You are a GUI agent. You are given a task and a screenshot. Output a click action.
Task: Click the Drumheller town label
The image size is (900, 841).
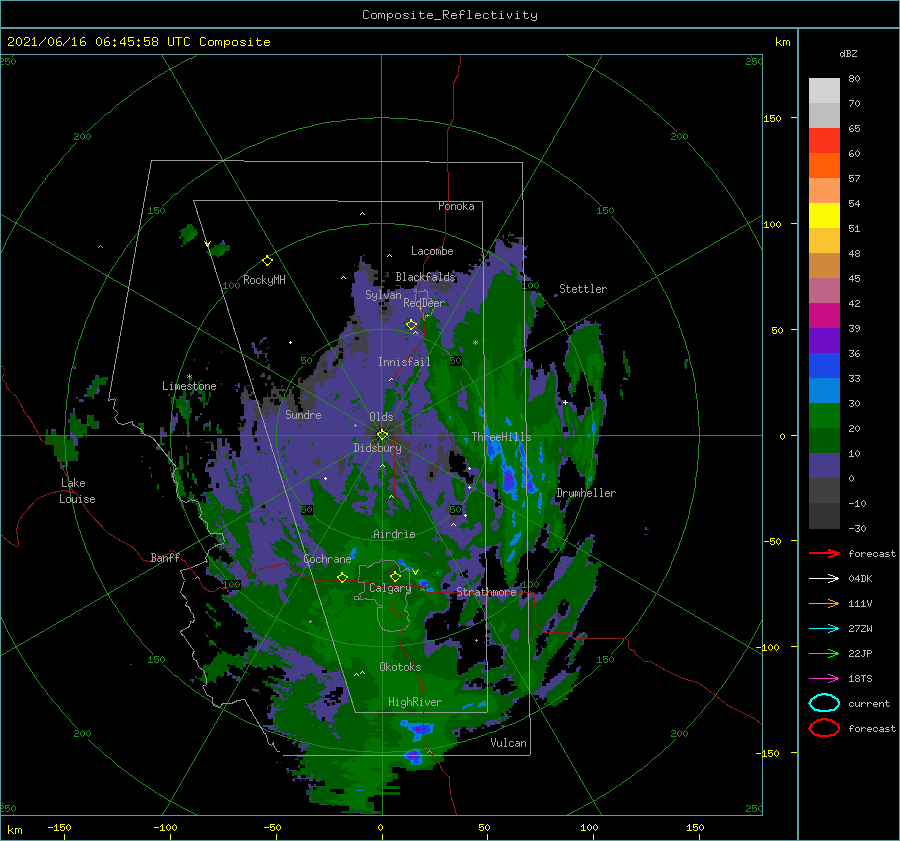586,493
